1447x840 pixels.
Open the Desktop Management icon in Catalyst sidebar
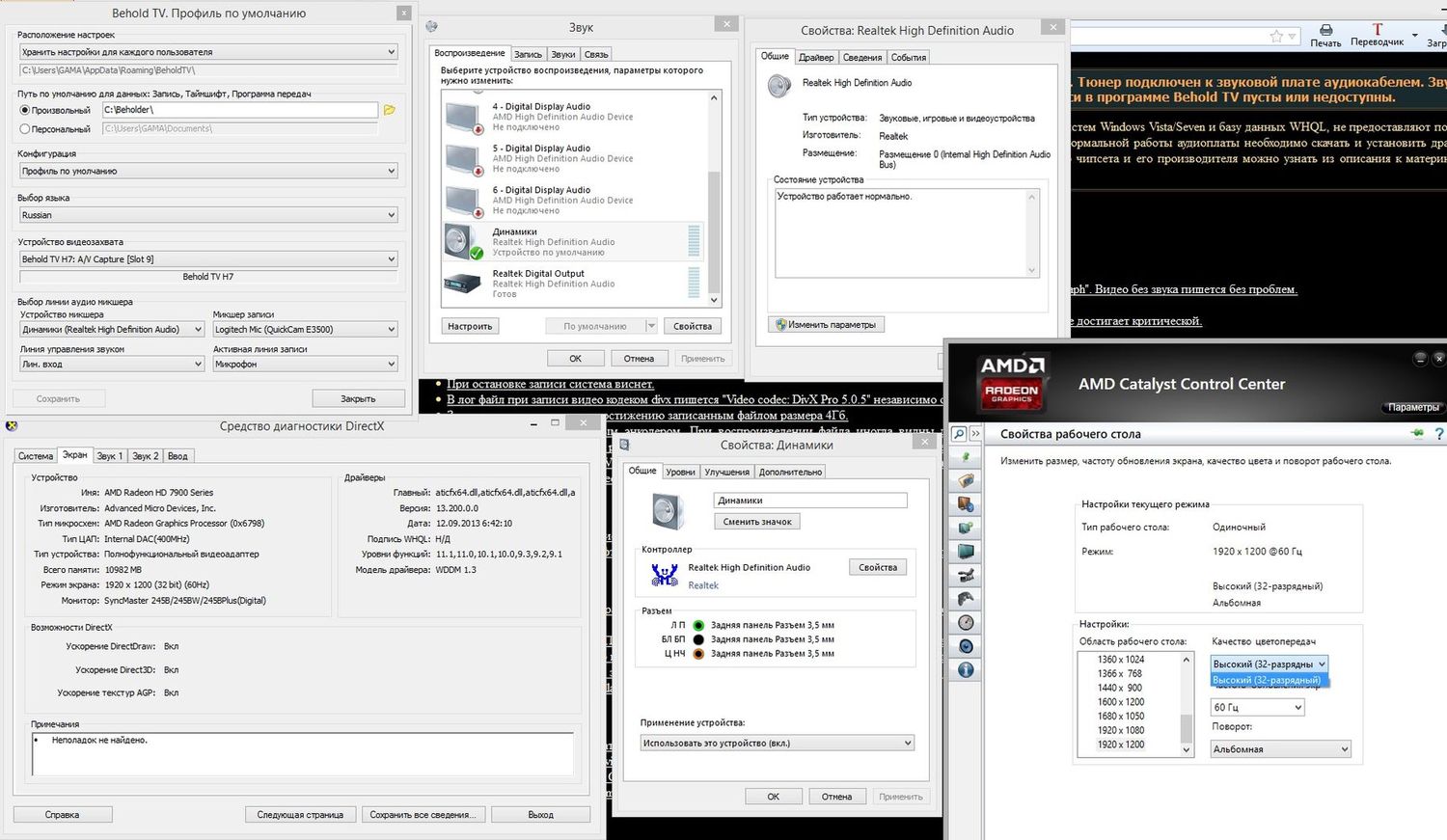966,504
